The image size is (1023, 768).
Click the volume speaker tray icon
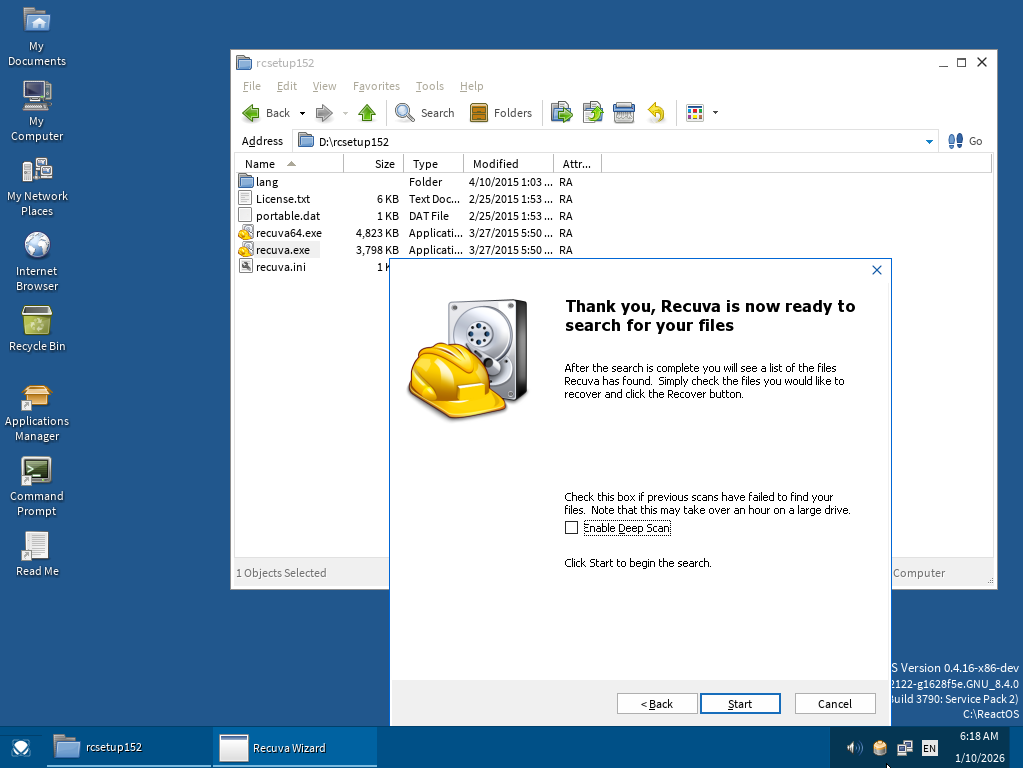[854, 747]
